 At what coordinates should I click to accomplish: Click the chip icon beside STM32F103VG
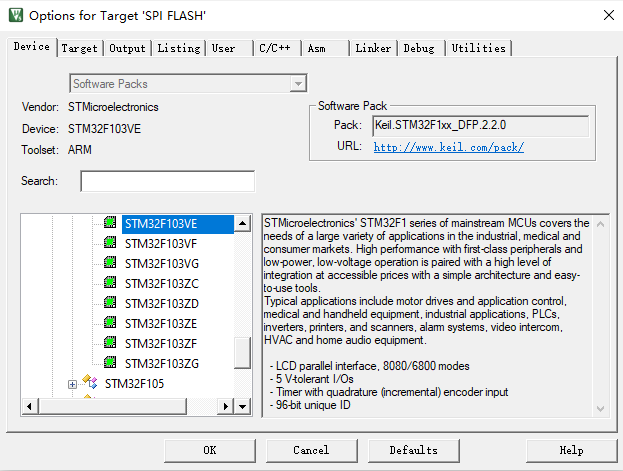(x=110, y=262)
